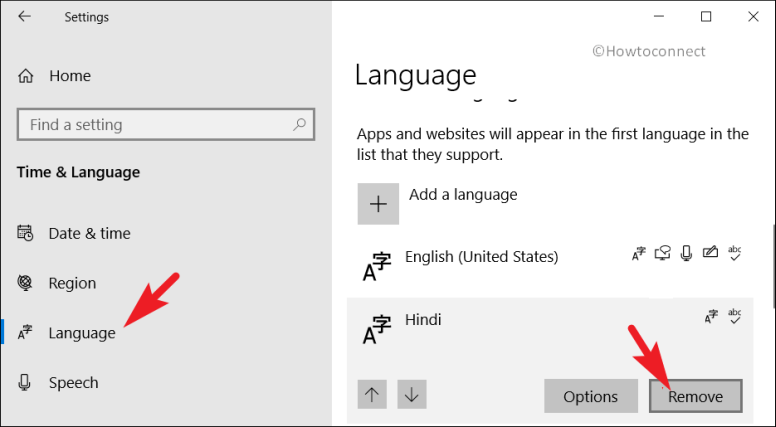Move Hindi down in the language list
This screenshot has width=776, height=427.
pyautogui.click(x=411, y=395)
